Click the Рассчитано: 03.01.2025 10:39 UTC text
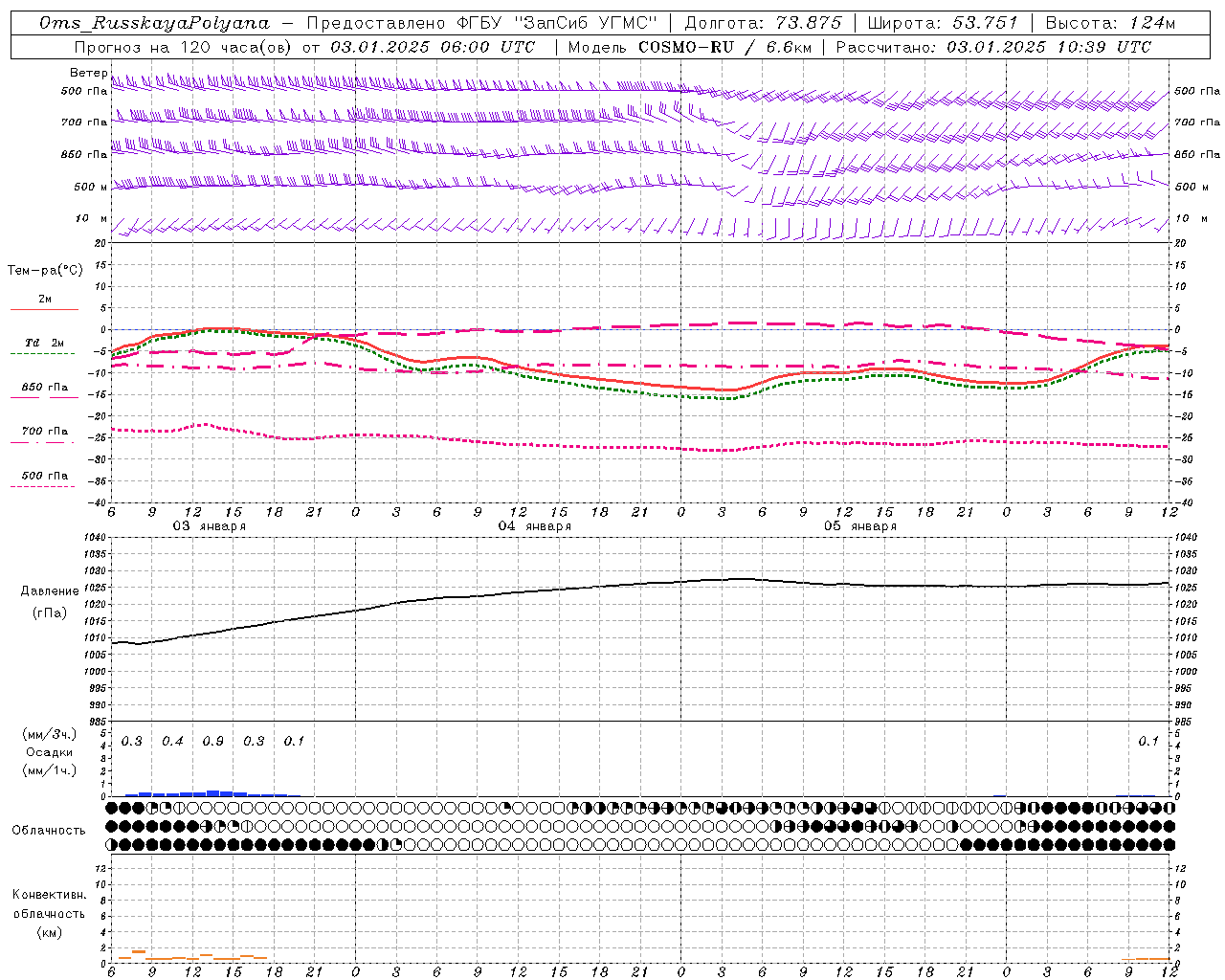The height and width of the screenshot is (980, 1225). pyautogui.click(x=993, y=47)
